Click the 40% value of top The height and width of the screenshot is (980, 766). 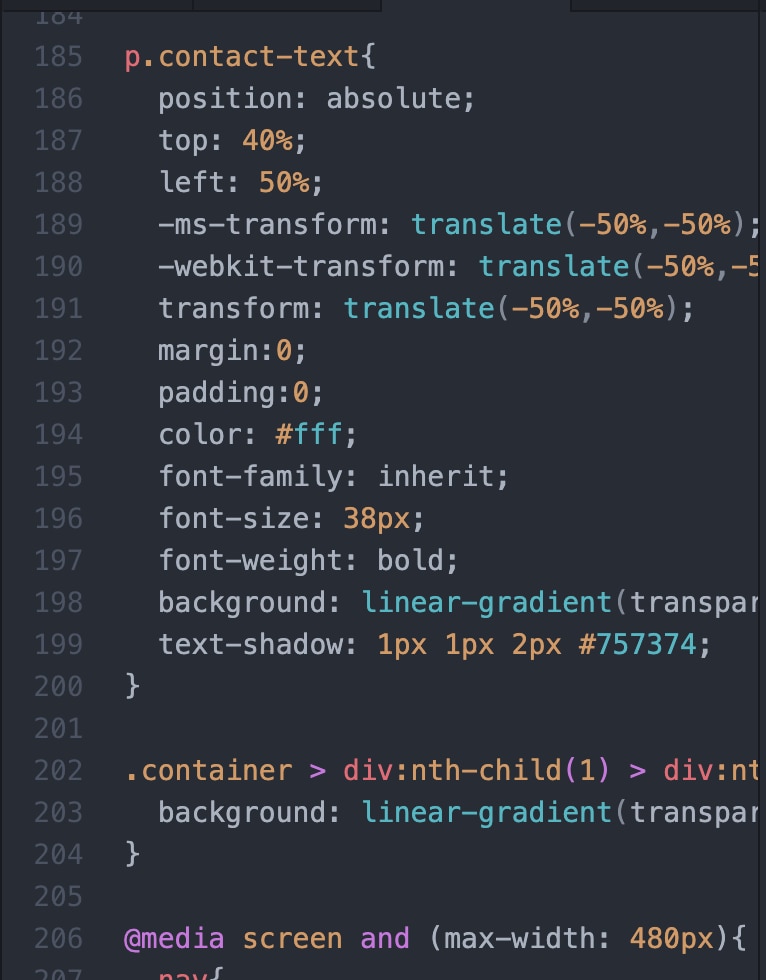click(x=267, y=141)
